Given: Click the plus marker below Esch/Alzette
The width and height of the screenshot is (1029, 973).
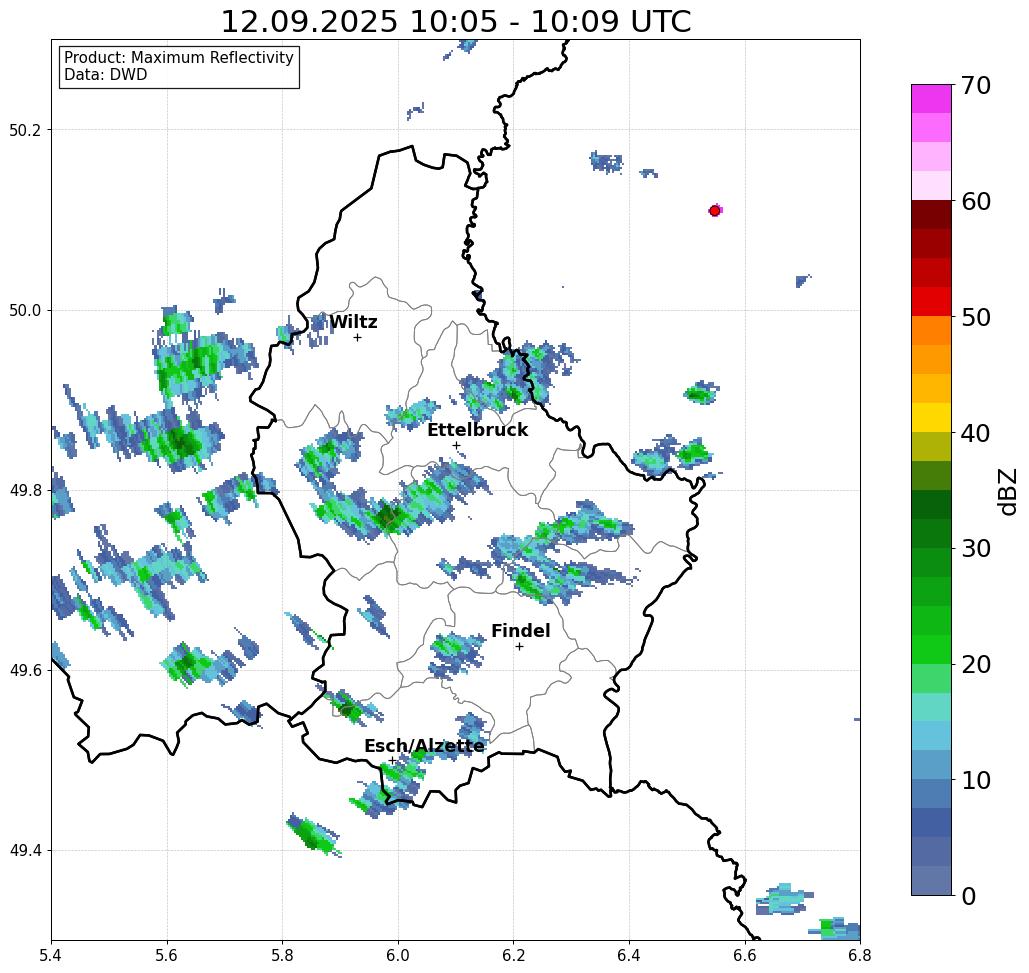Looking at the screenshot, I should click(x=392, y=760).
